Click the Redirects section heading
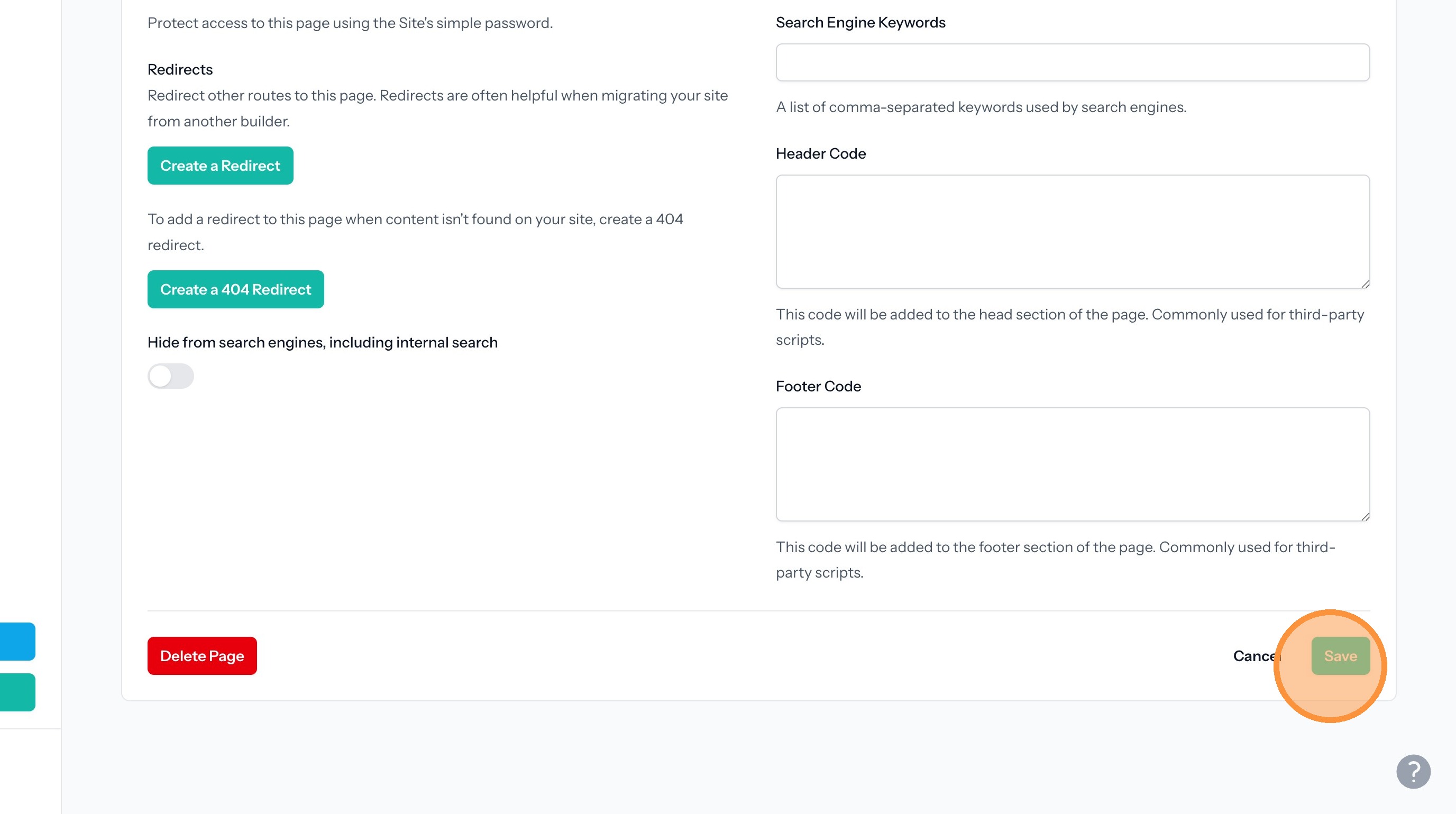1456x814 pixels. pyautogui.click(x=180, y=69)
